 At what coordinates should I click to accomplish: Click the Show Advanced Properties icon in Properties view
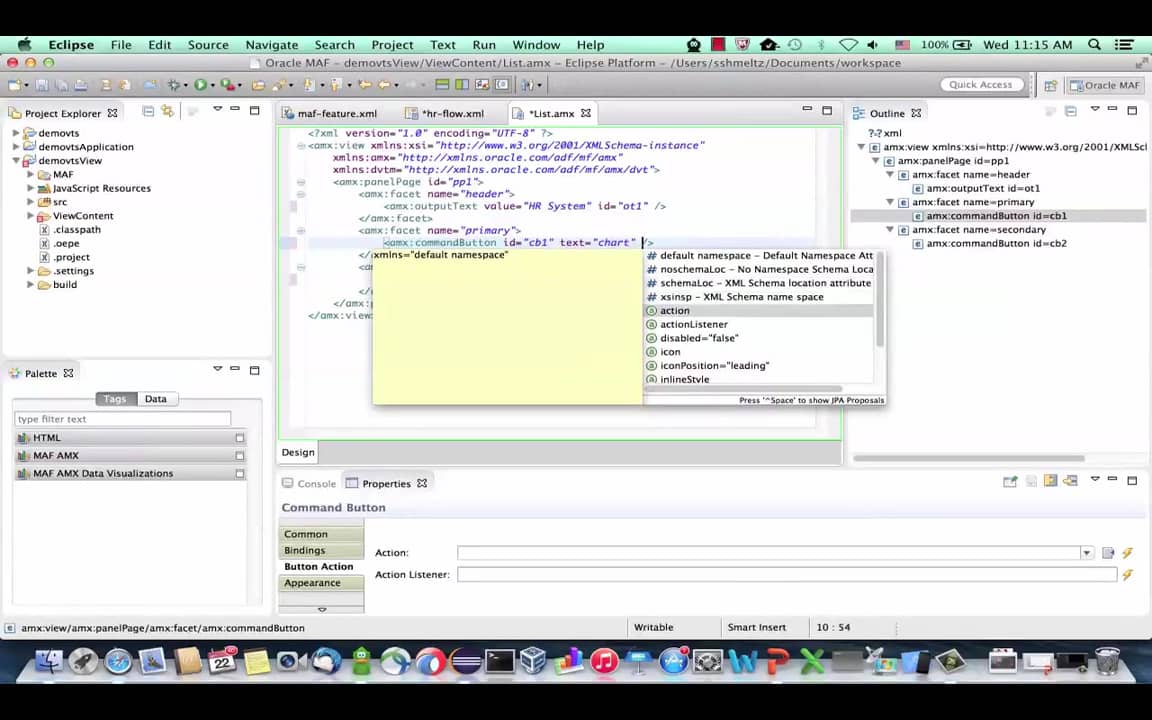pos(1051,481)
